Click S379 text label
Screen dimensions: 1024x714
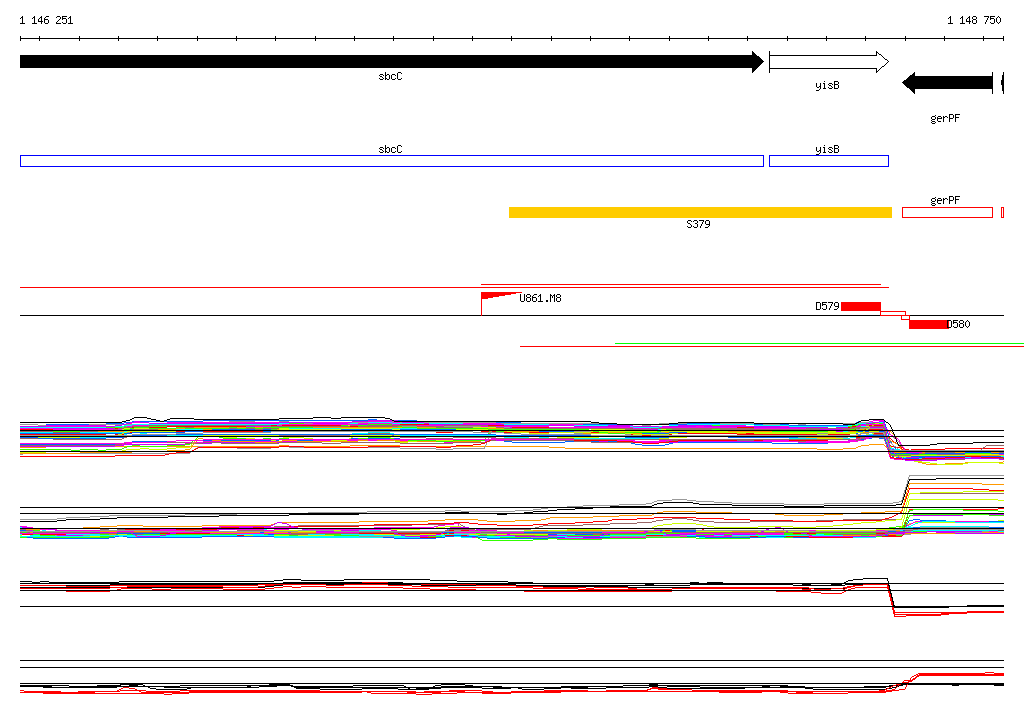pyautogui.click(x=698, y=224)
